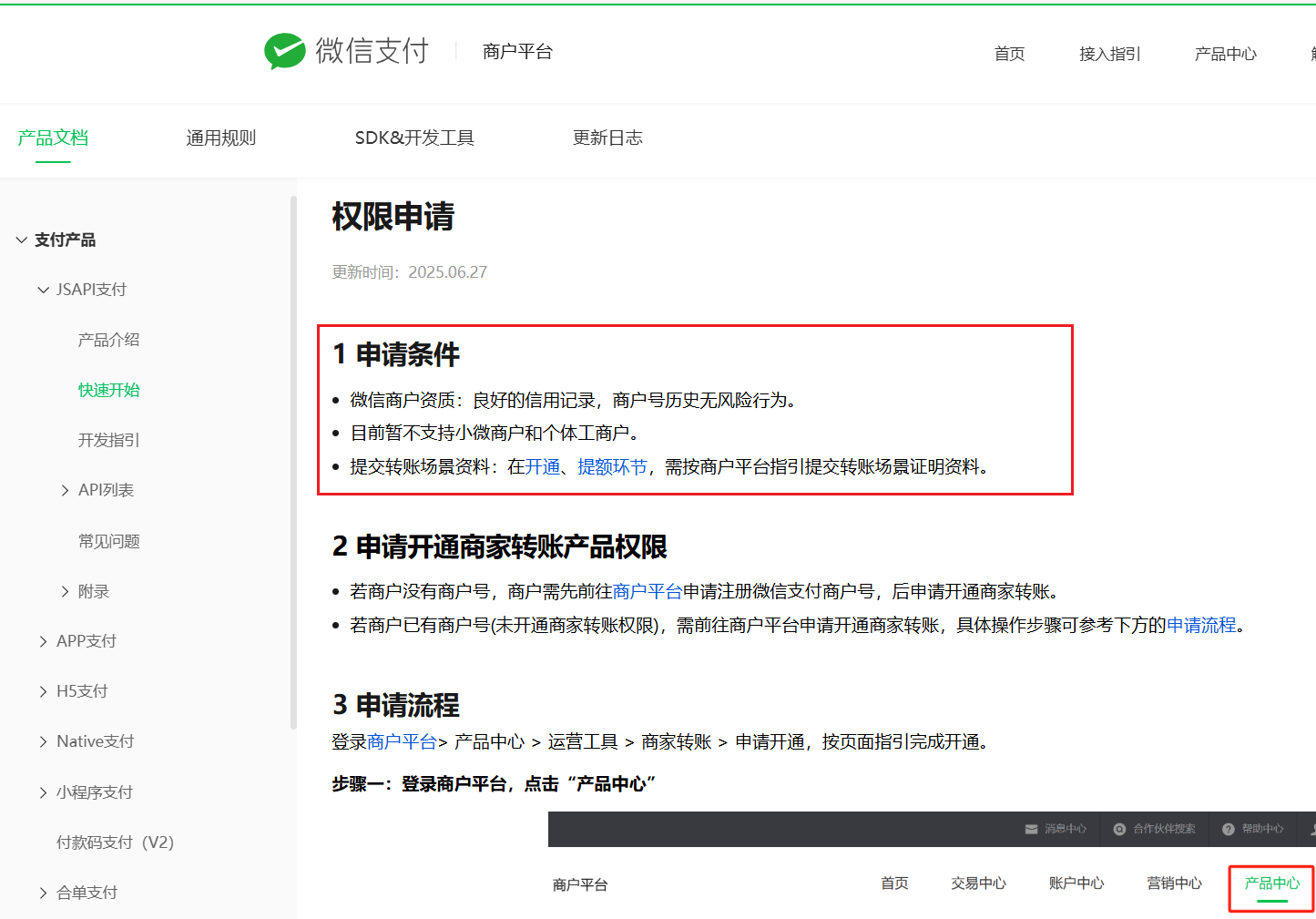The height and width of the screenshot is (919, 1316).
Task: Click the 2 申请开通商家转账产品权限 heading
Action: tap(500, 546)
